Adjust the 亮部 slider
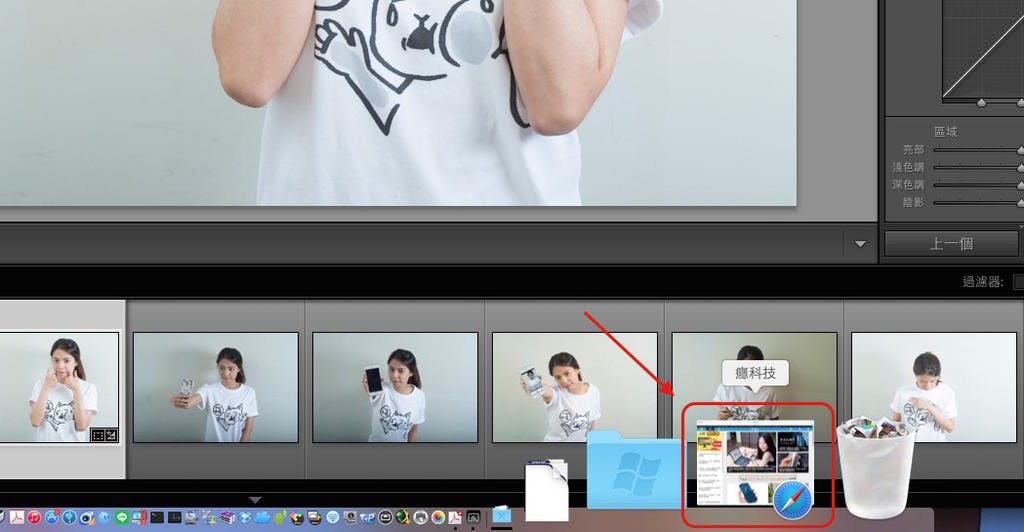Screen dimensions: 1024x532 978,150
